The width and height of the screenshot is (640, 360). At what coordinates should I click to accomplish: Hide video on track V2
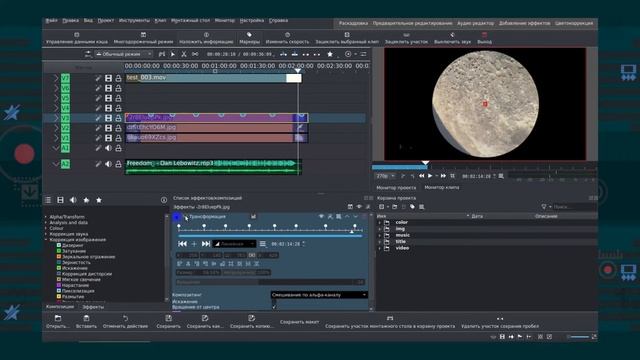click(108, 128)
